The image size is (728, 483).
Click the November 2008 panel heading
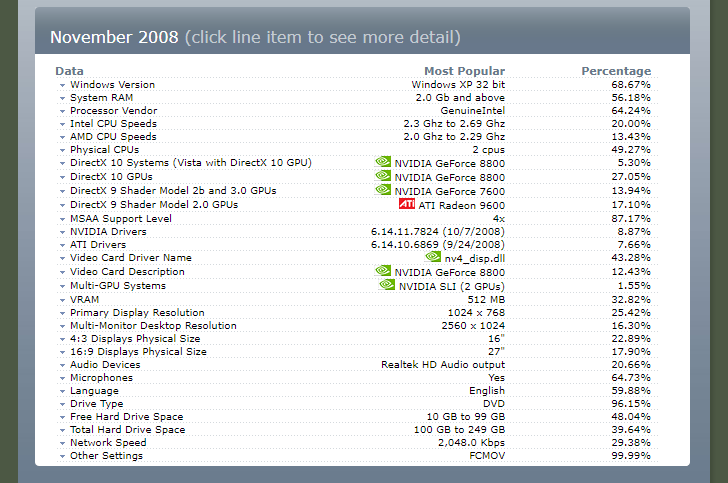tap(114, 37)
